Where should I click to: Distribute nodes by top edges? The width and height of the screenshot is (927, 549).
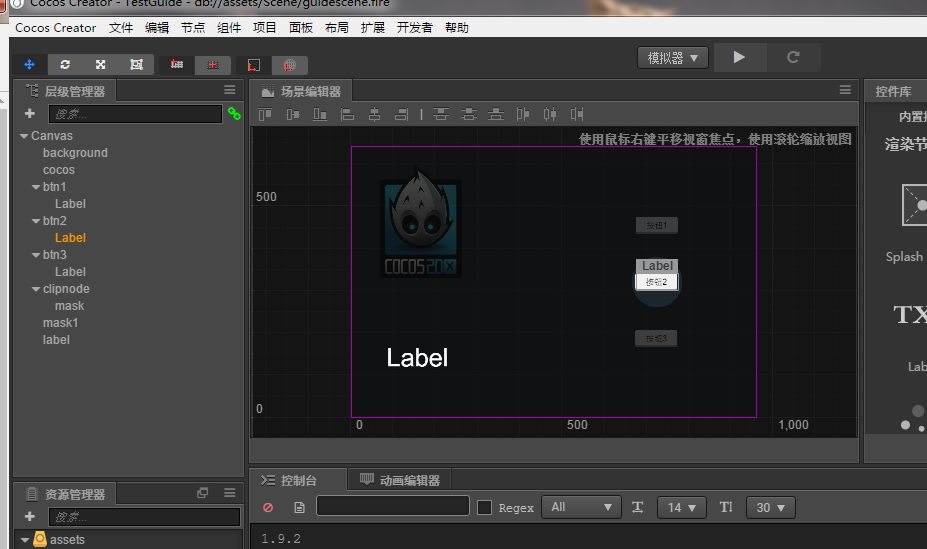441,114
